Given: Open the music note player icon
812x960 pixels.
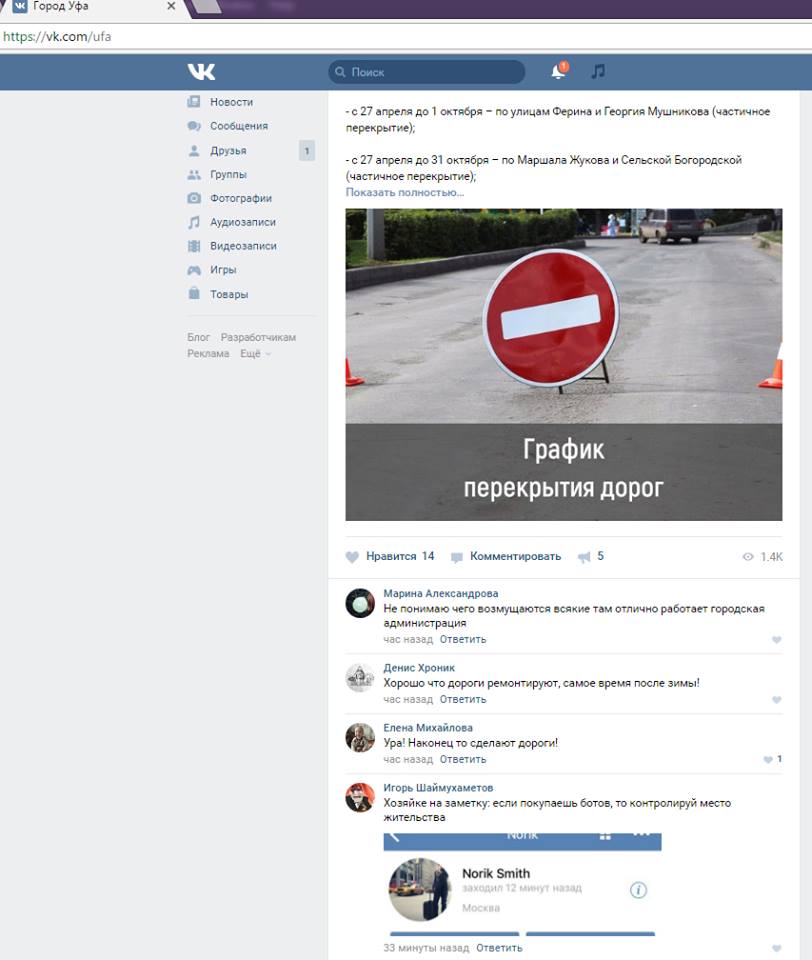Looking at the screenshot, I should point(598,72).
